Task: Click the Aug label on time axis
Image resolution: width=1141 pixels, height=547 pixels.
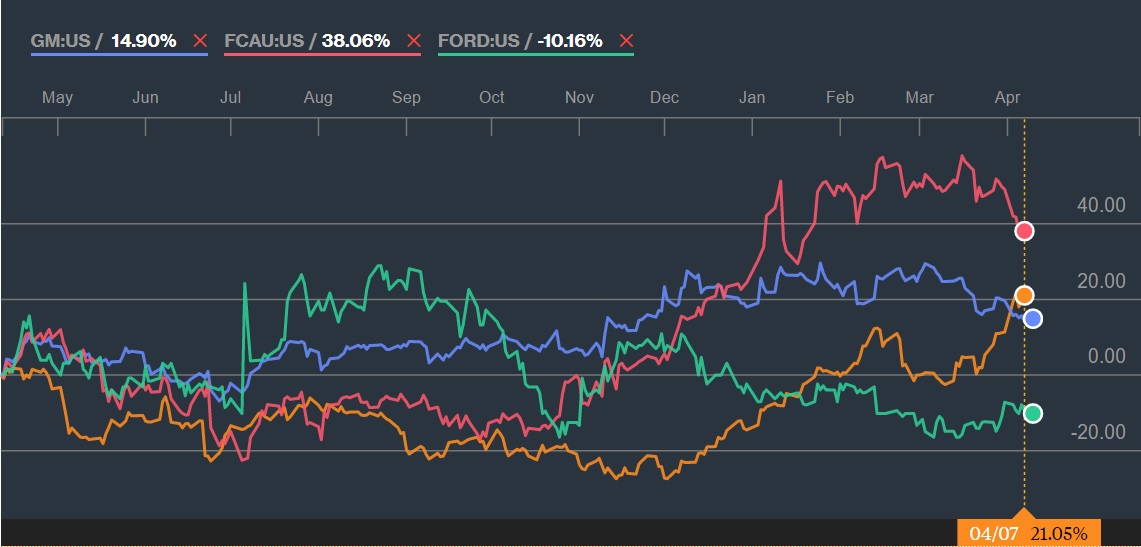Action: pyautogui.click(x=318, y=97)
